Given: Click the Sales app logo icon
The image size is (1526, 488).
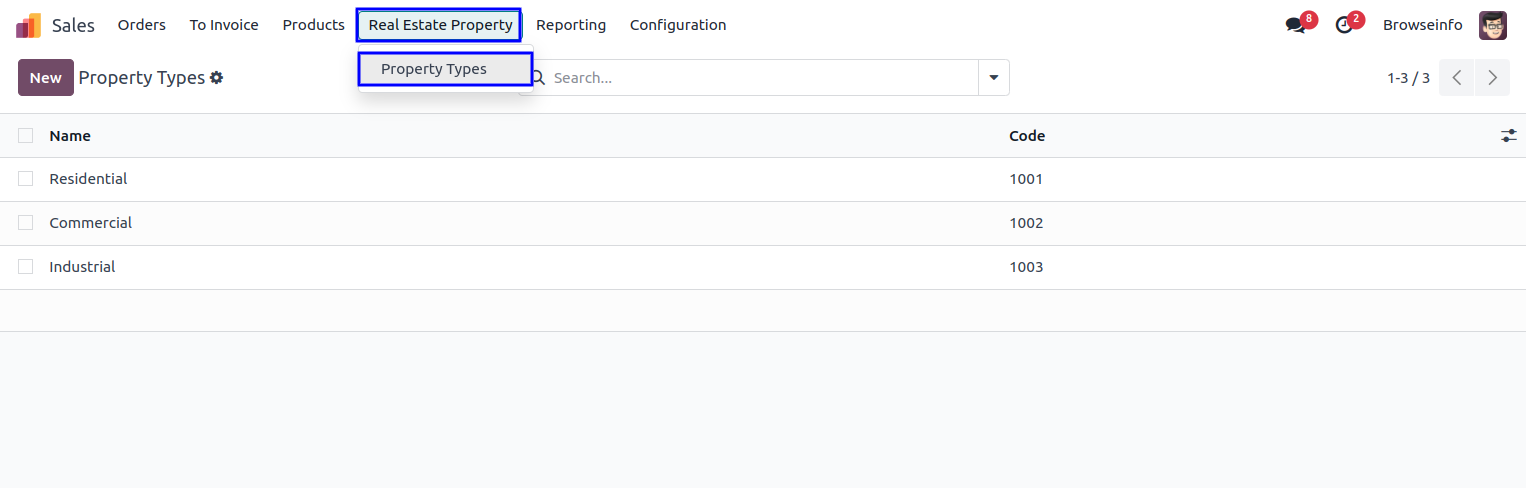Looking at the screenshot, I should pos(28,25).
